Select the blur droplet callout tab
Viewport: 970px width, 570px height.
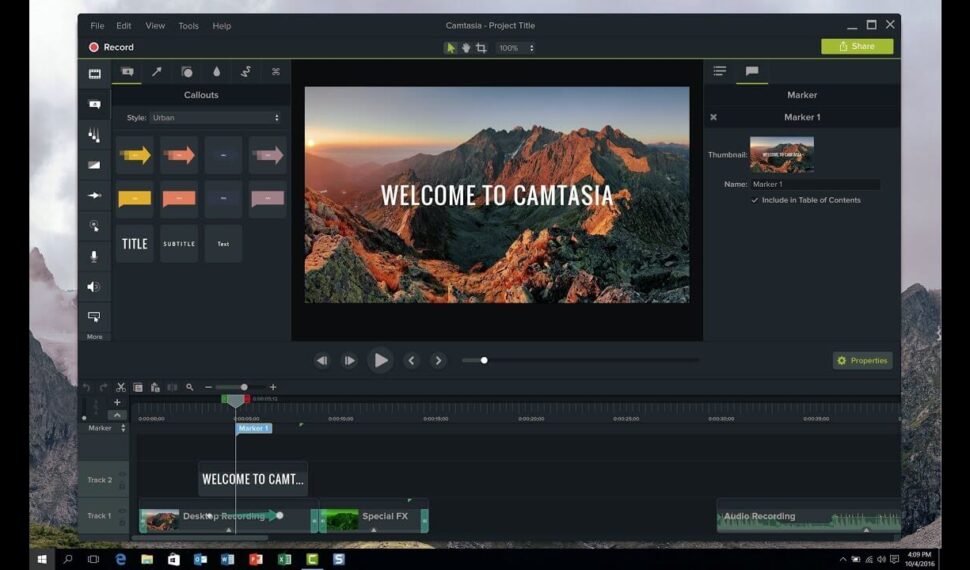click(216, 72)
